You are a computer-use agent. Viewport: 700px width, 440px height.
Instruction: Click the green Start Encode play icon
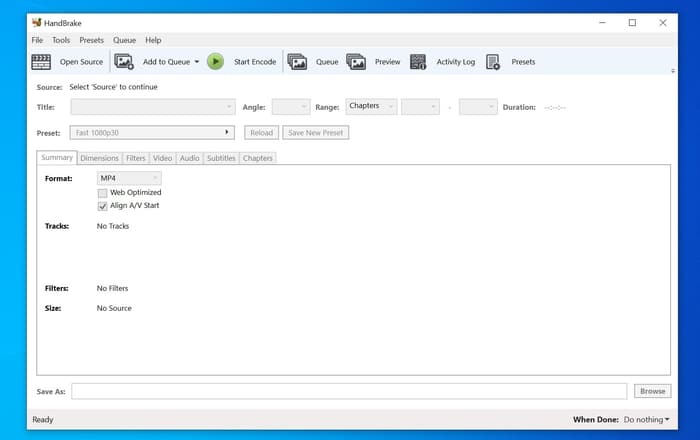pyautogui.click(x=215, y=62)
